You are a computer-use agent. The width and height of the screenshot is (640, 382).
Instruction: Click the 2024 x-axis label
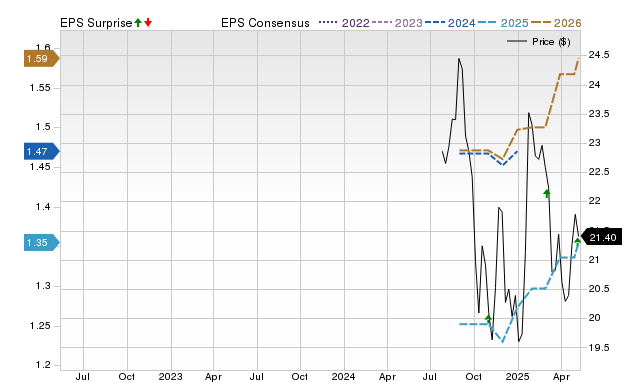click(x=343, y=376)
